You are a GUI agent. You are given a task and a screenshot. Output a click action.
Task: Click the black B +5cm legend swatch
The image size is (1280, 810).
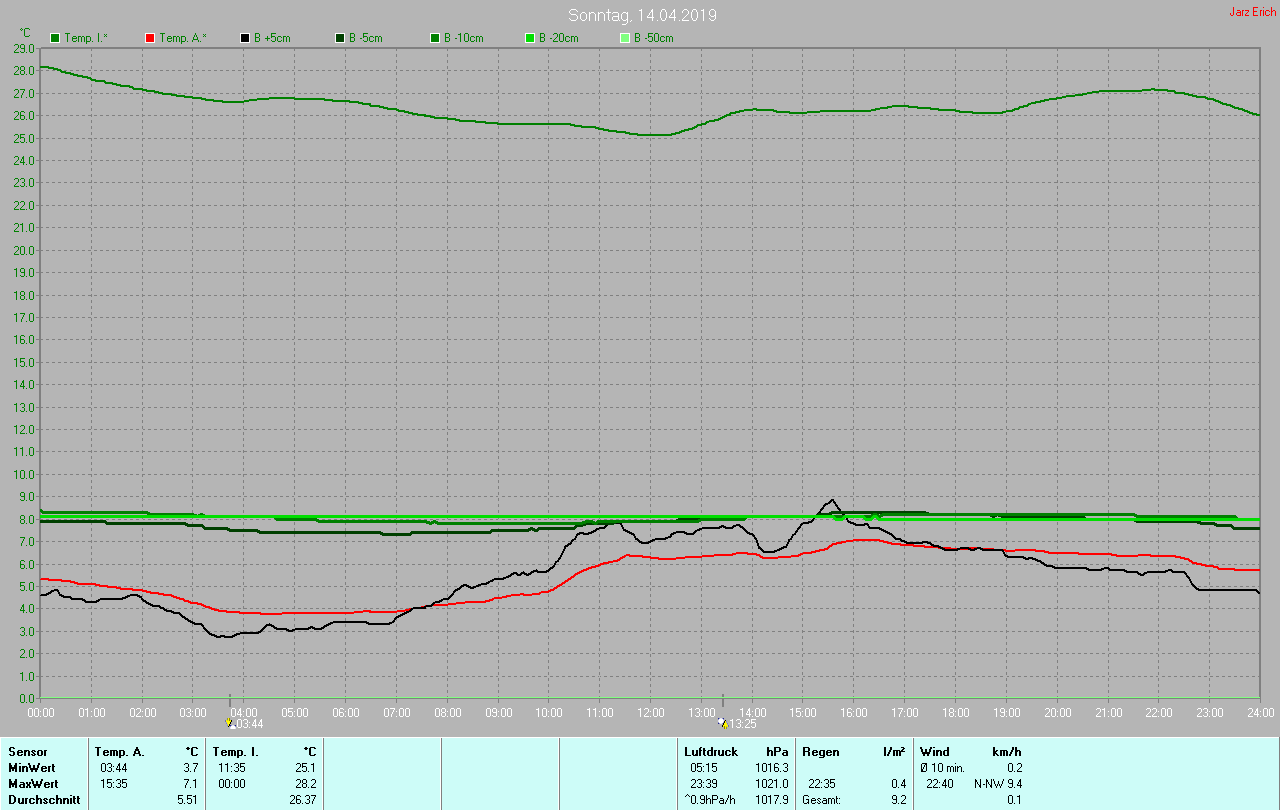tap(245, 38)
